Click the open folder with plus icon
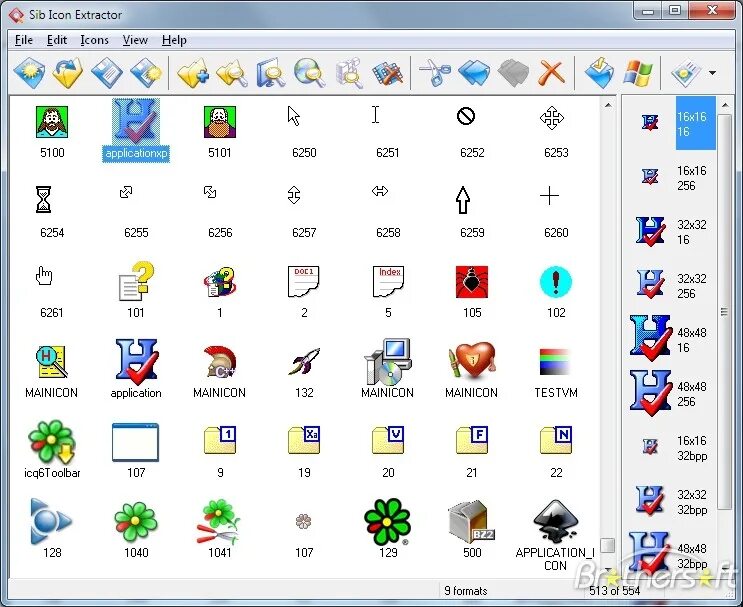Viewport: 743px width, 607px height. (x=192, y=72)
